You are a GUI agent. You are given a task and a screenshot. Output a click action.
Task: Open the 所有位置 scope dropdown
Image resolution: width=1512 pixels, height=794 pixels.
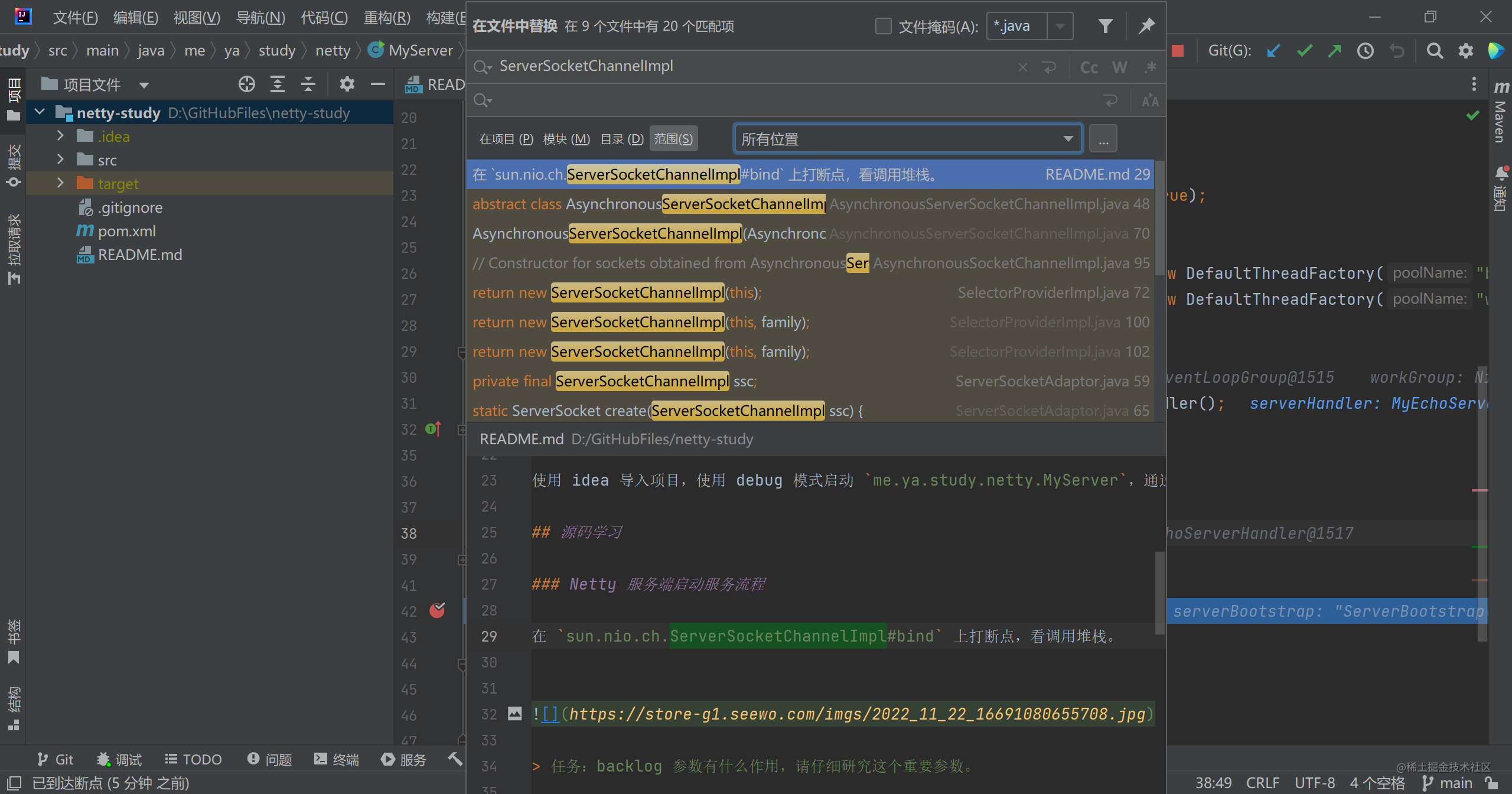tap(908, 139)
